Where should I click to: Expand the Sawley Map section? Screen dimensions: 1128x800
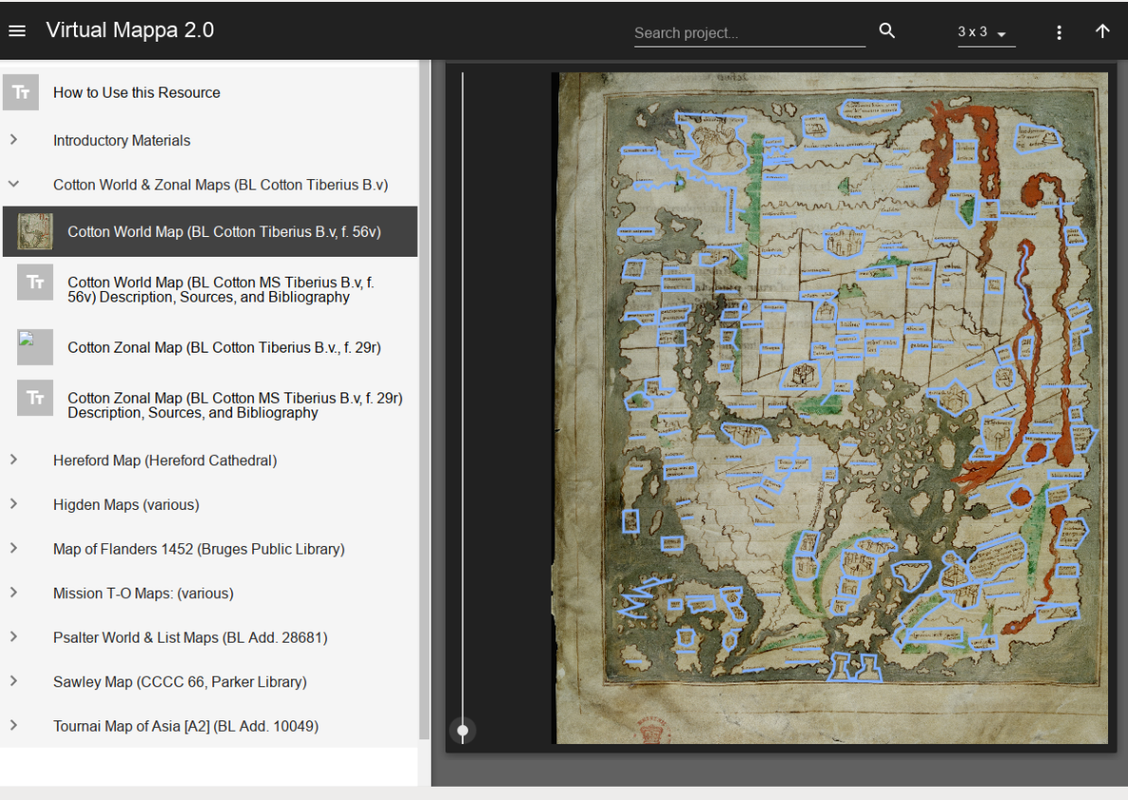[14, 681]
